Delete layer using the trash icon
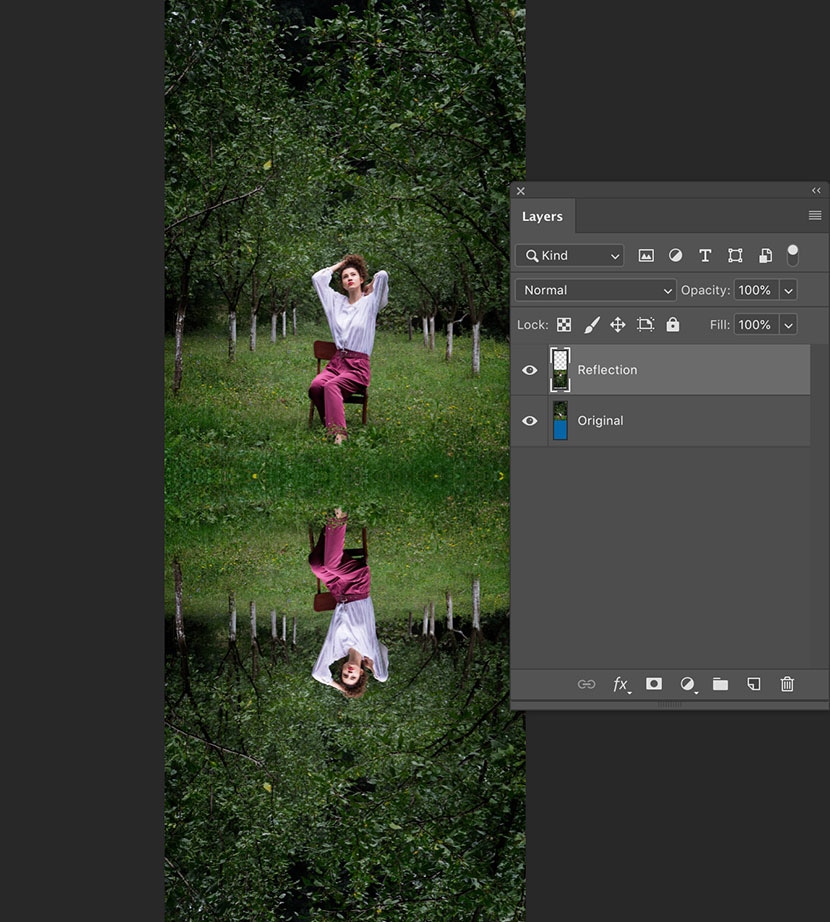Screen dimensions: 830x922 coord(787,684)
